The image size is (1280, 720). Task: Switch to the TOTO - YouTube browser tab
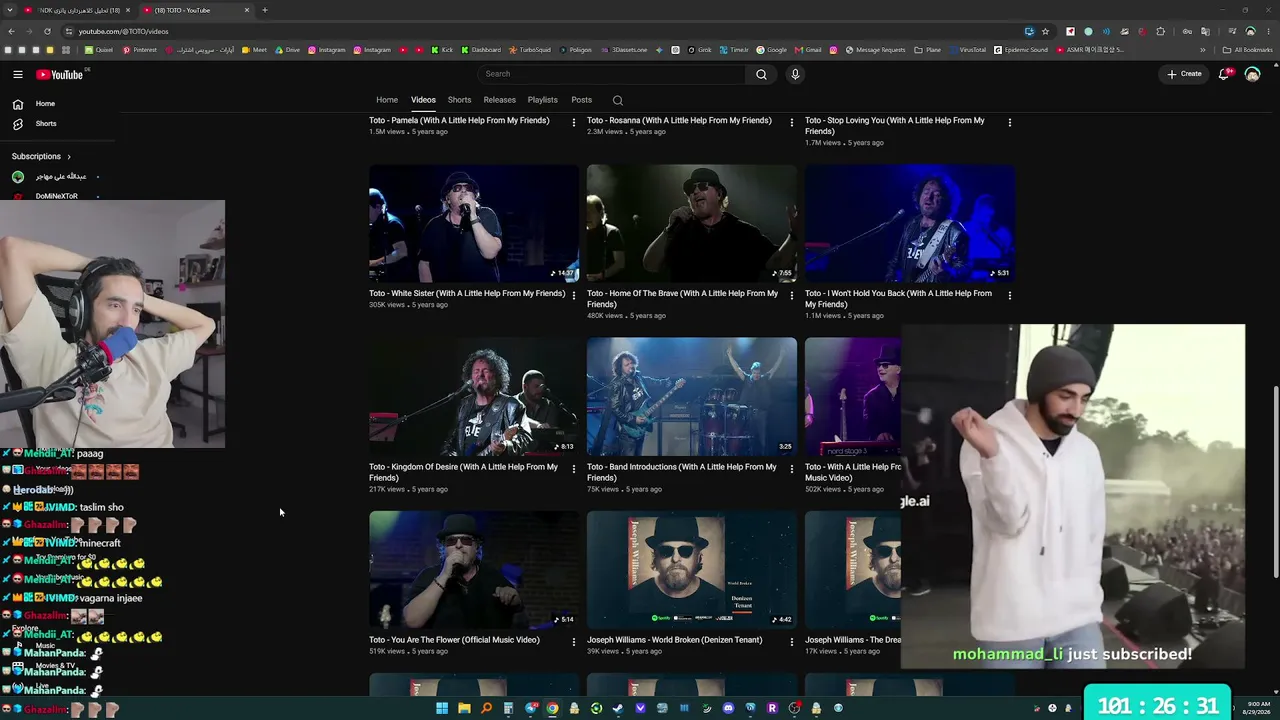[195, 10]
